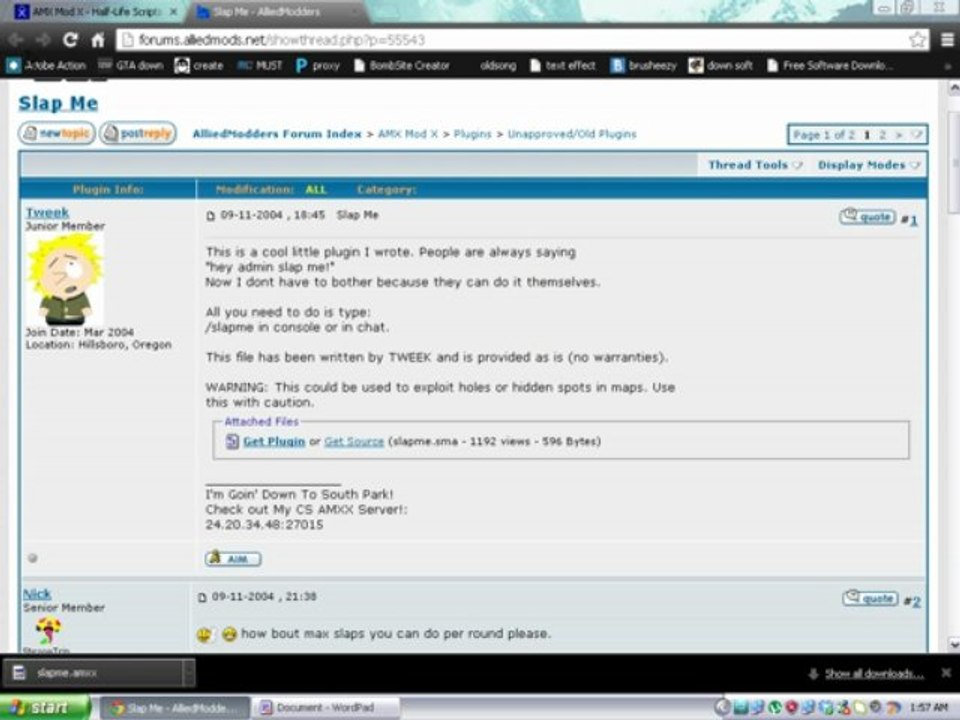Image resolution: width=960 pixels, height=720 pixels.
Task: Open Nick's profile link
Action: point(37,594)
